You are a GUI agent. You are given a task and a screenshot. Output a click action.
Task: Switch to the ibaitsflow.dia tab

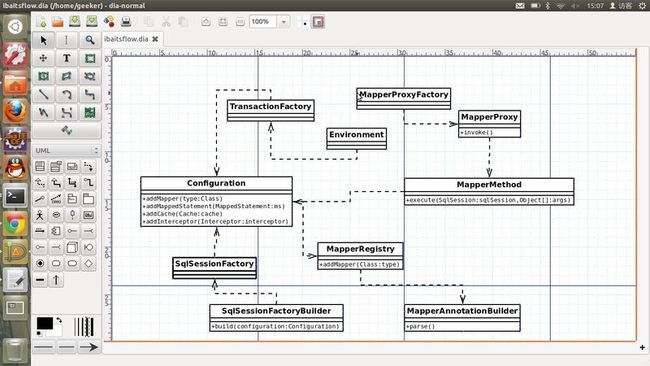[126, 39]
